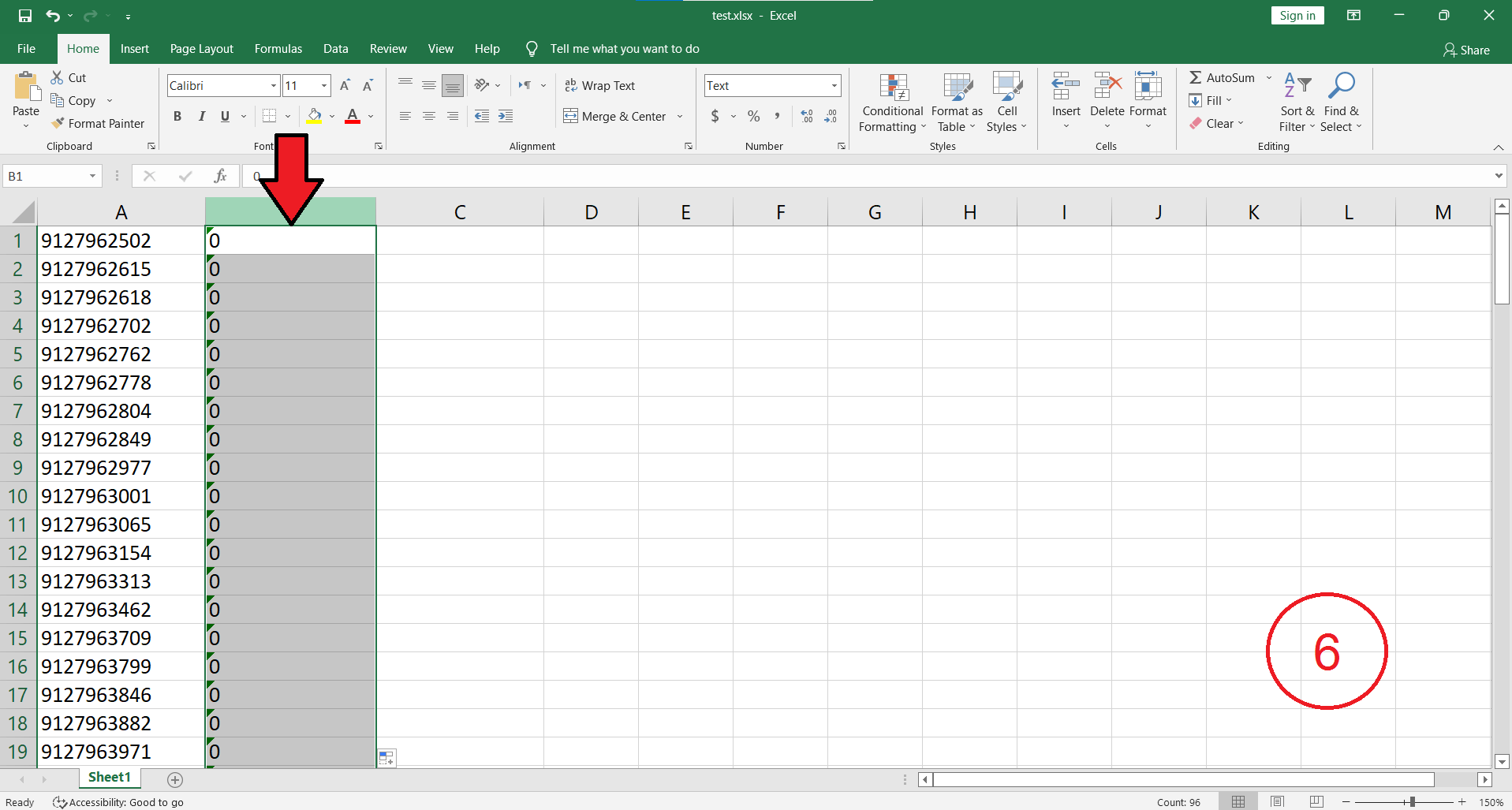Open Find & Select magnifier icon
1512x810 pixels.
click(x=1341, y=85)
